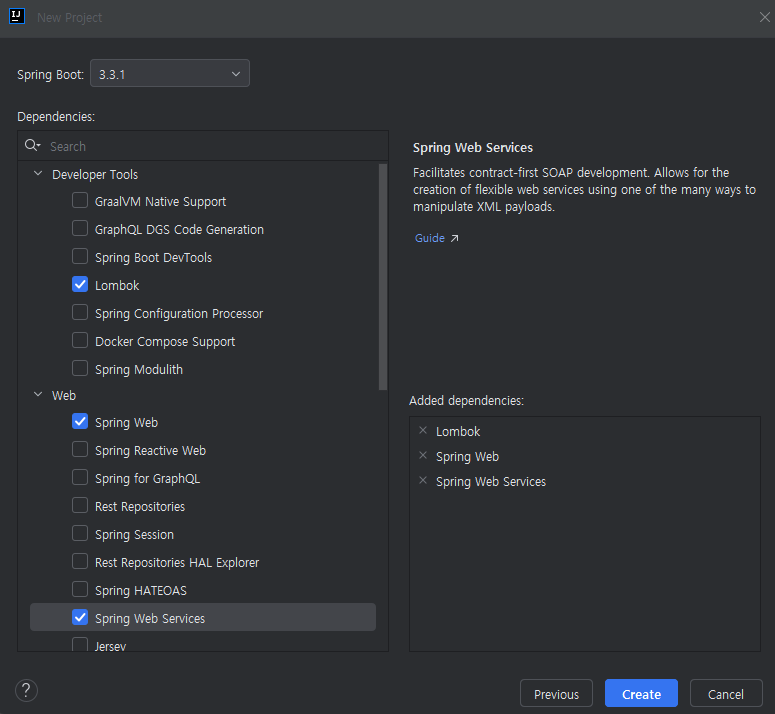The image size is (775, 714).
Task: Collapse the Developer Tools group
Action: coord(38,173)
